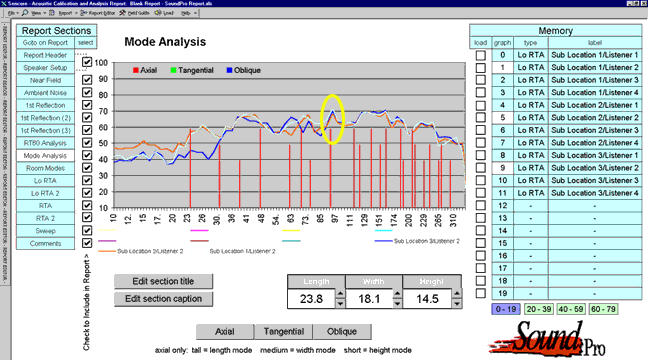Show memory slots 40 - 59
The image size is (648, 360).
tap(571, 309)
